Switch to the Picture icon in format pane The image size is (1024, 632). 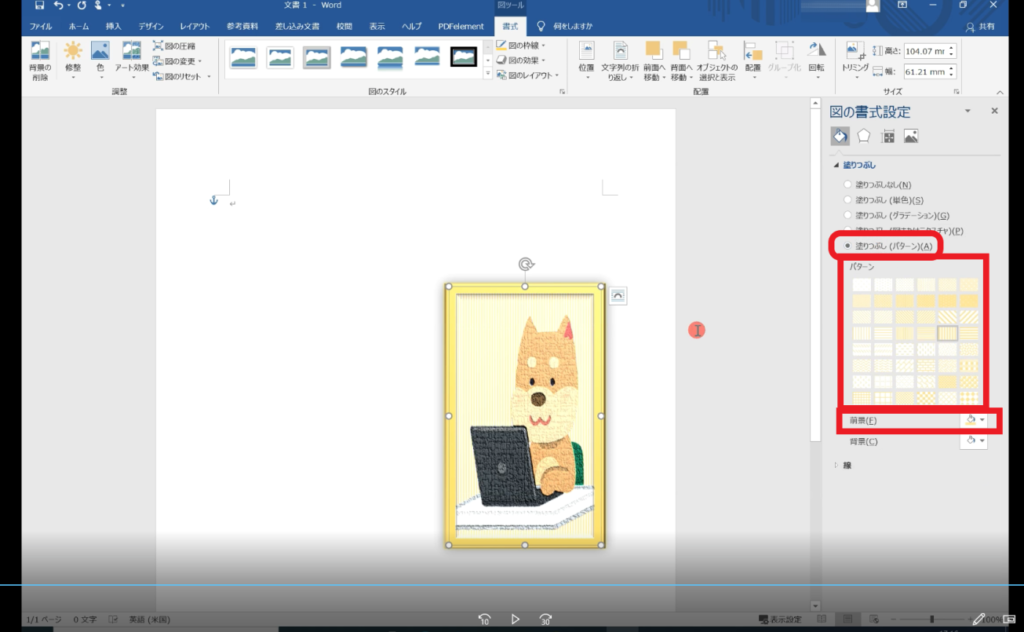point(911,136)
